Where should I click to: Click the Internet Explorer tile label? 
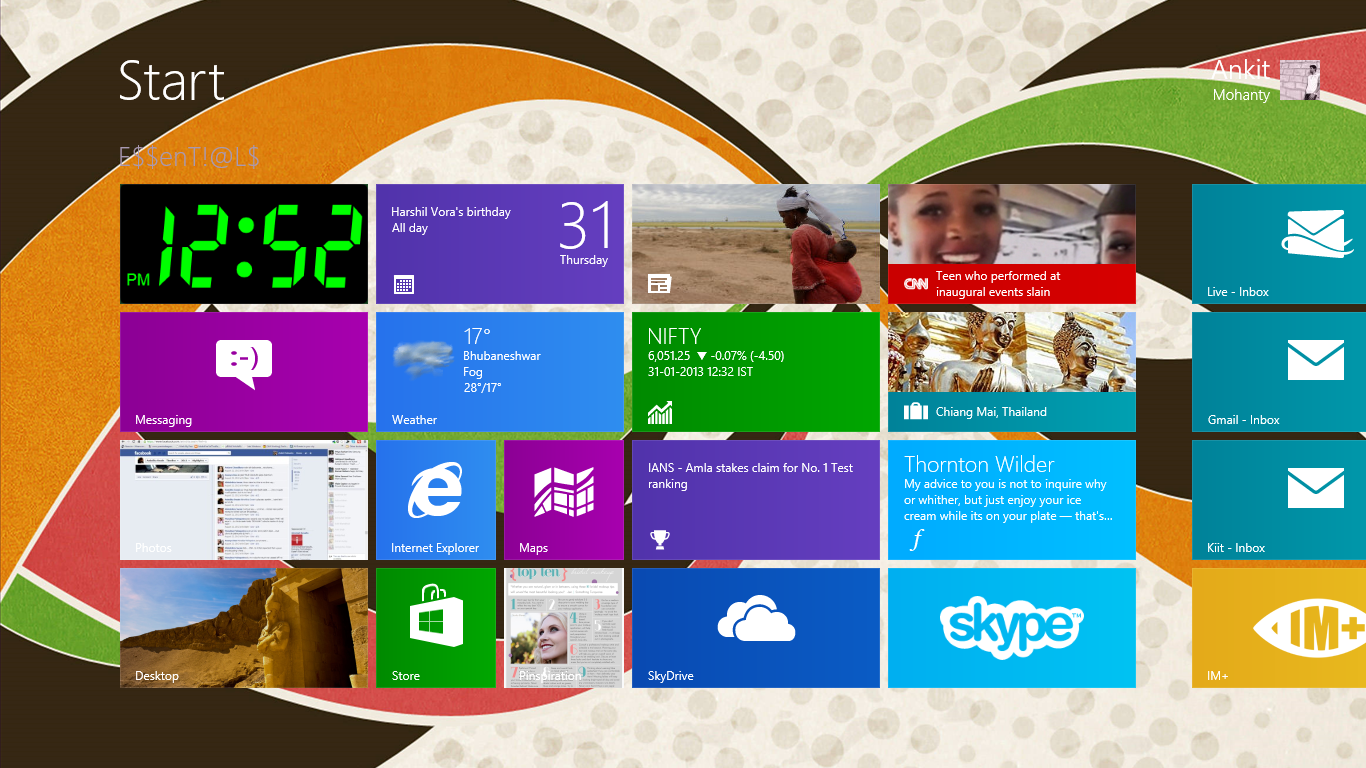point(435,548)
